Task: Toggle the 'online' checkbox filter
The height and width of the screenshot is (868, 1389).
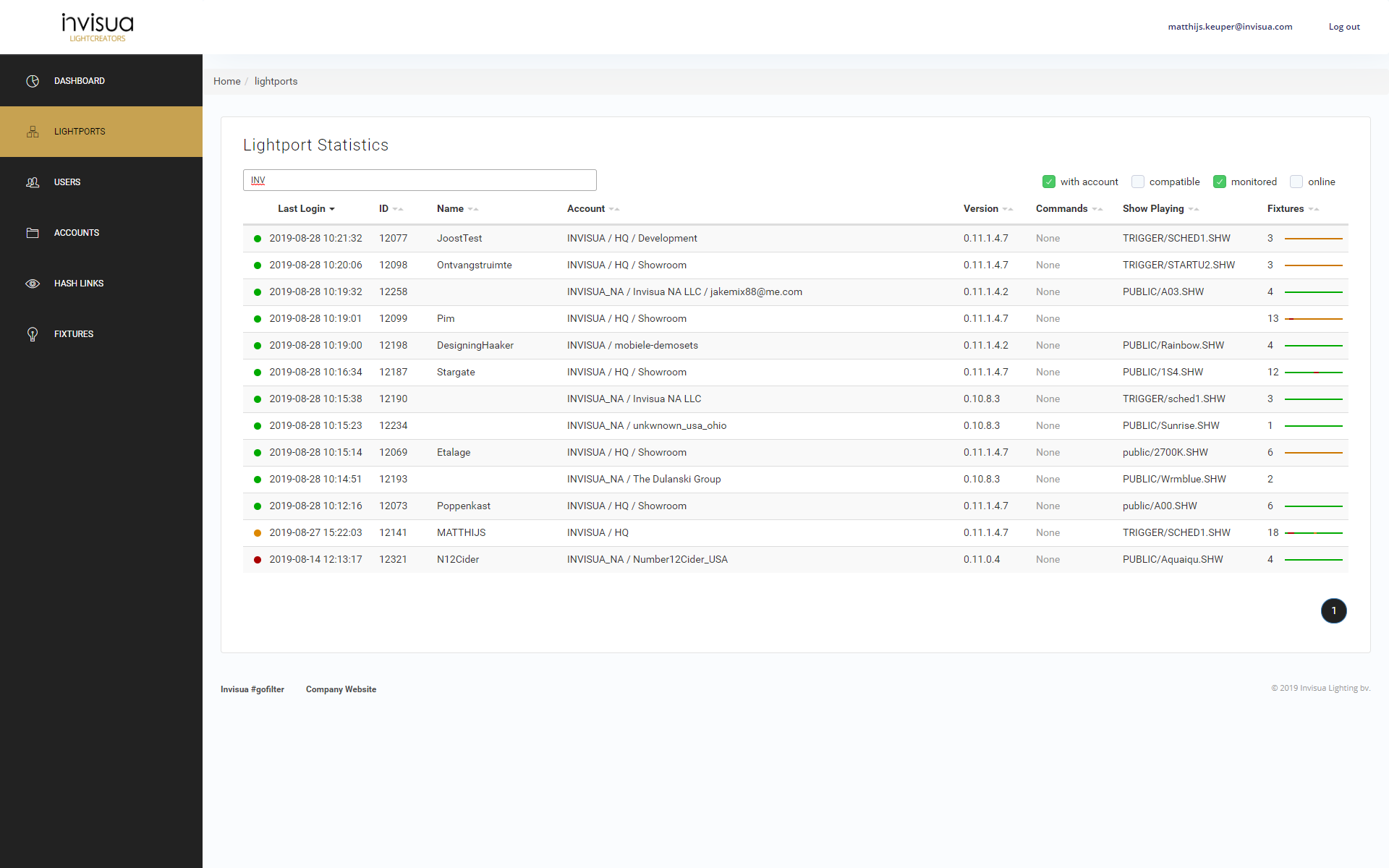Action: pos(1294,182)
